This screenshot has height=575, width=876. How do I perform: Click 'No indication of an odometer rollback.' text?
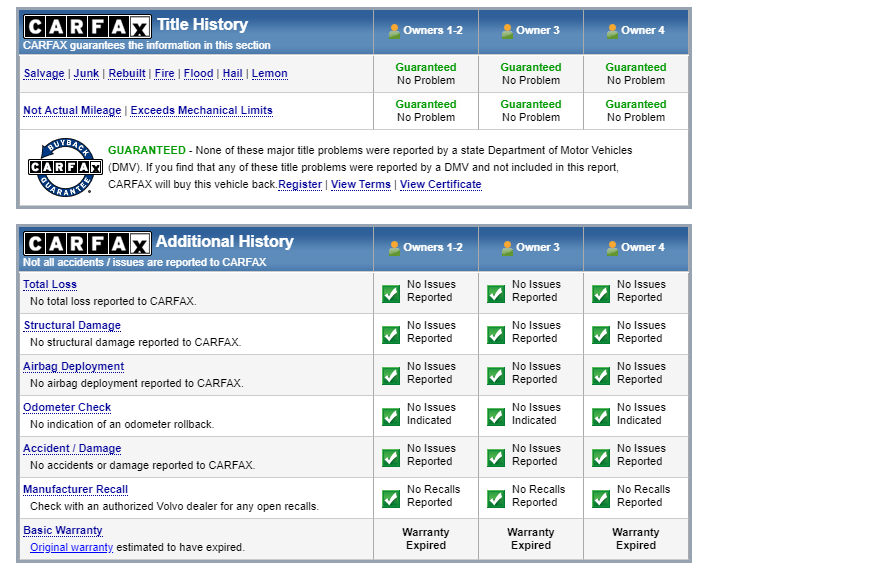click(x=122, y=424)
